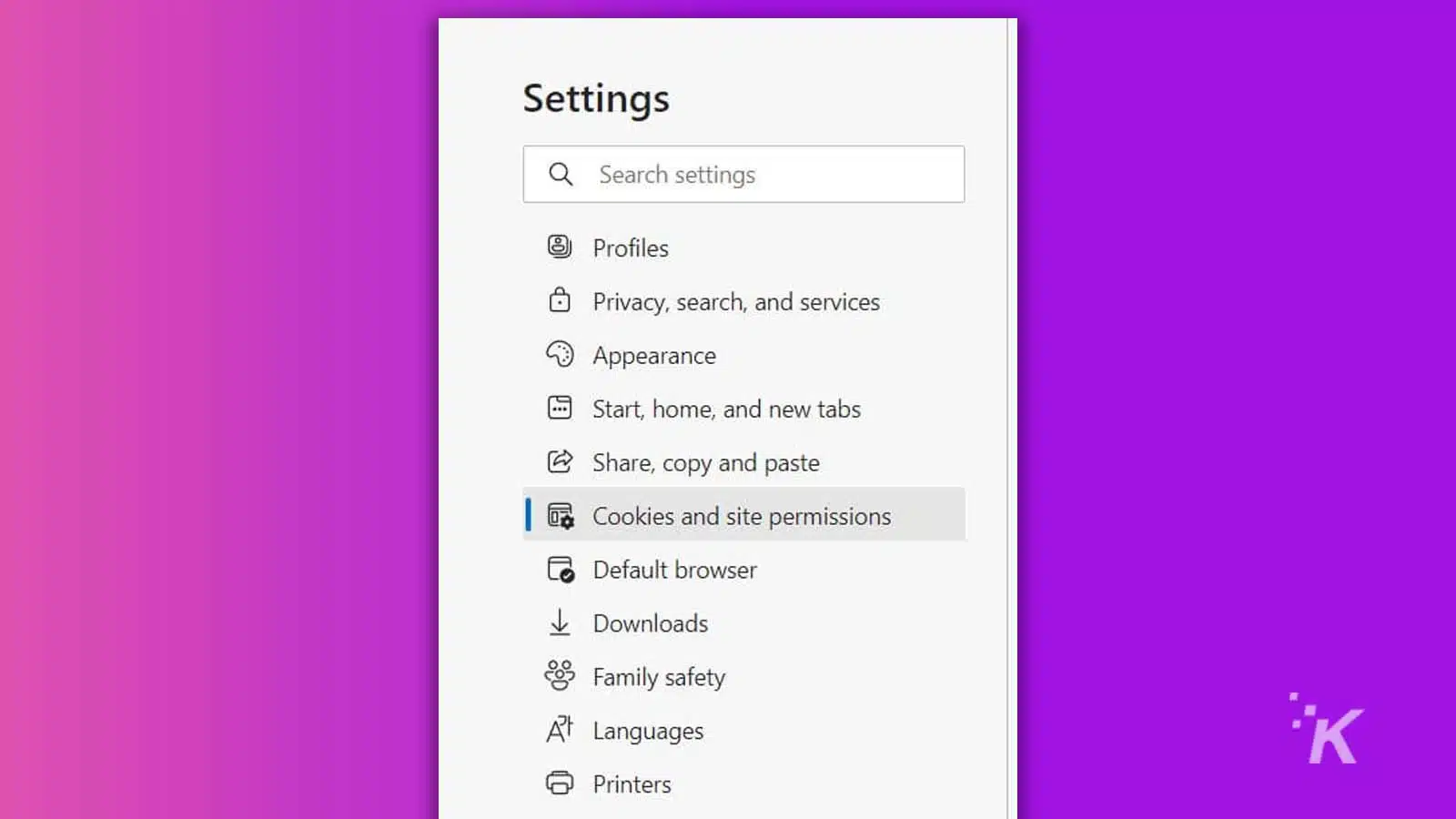Viewport: 1456px width, 819px height.
Task: Click the Start, home, and new tabs icon
Action: [x=560, y=408]
